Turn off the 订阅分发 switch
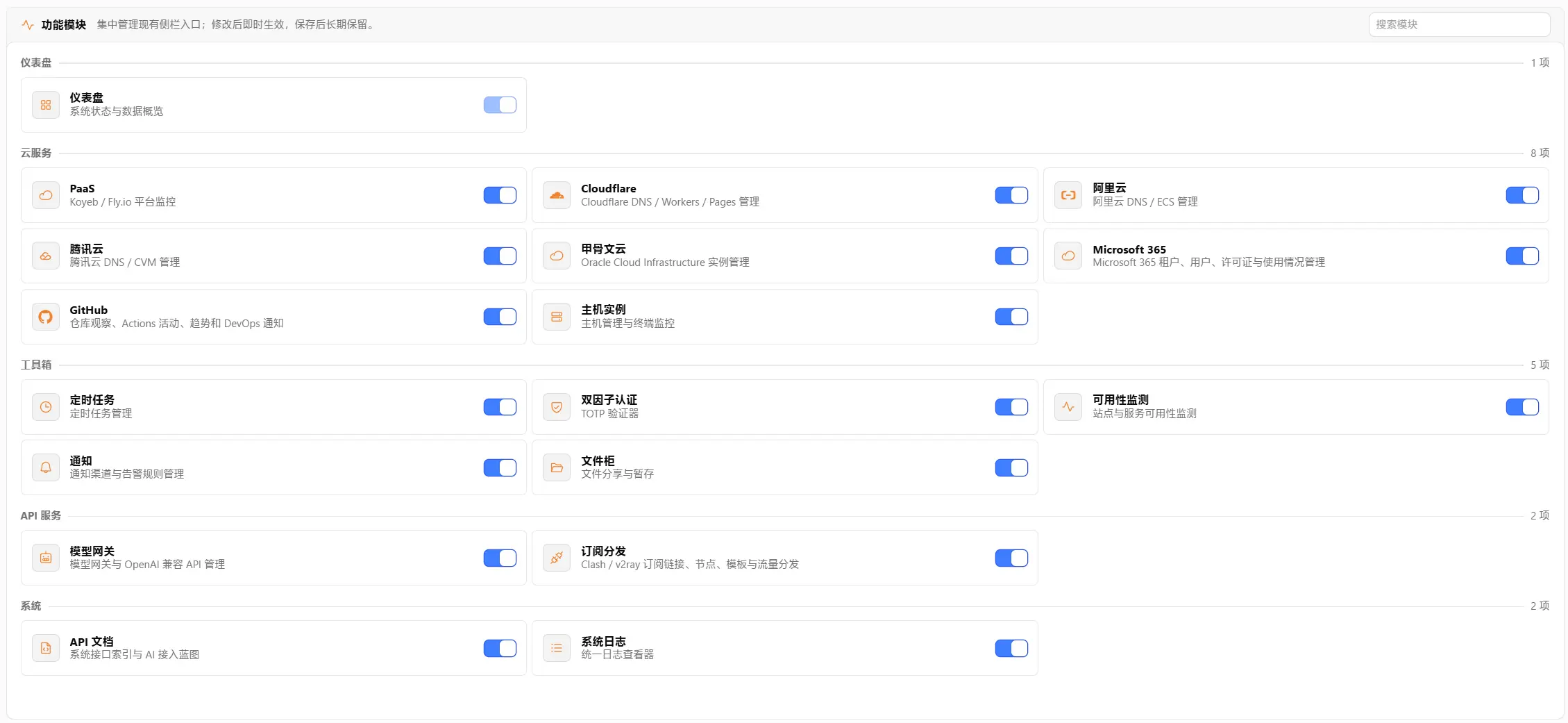The image size is (1568, 723). pos(1011,558)
